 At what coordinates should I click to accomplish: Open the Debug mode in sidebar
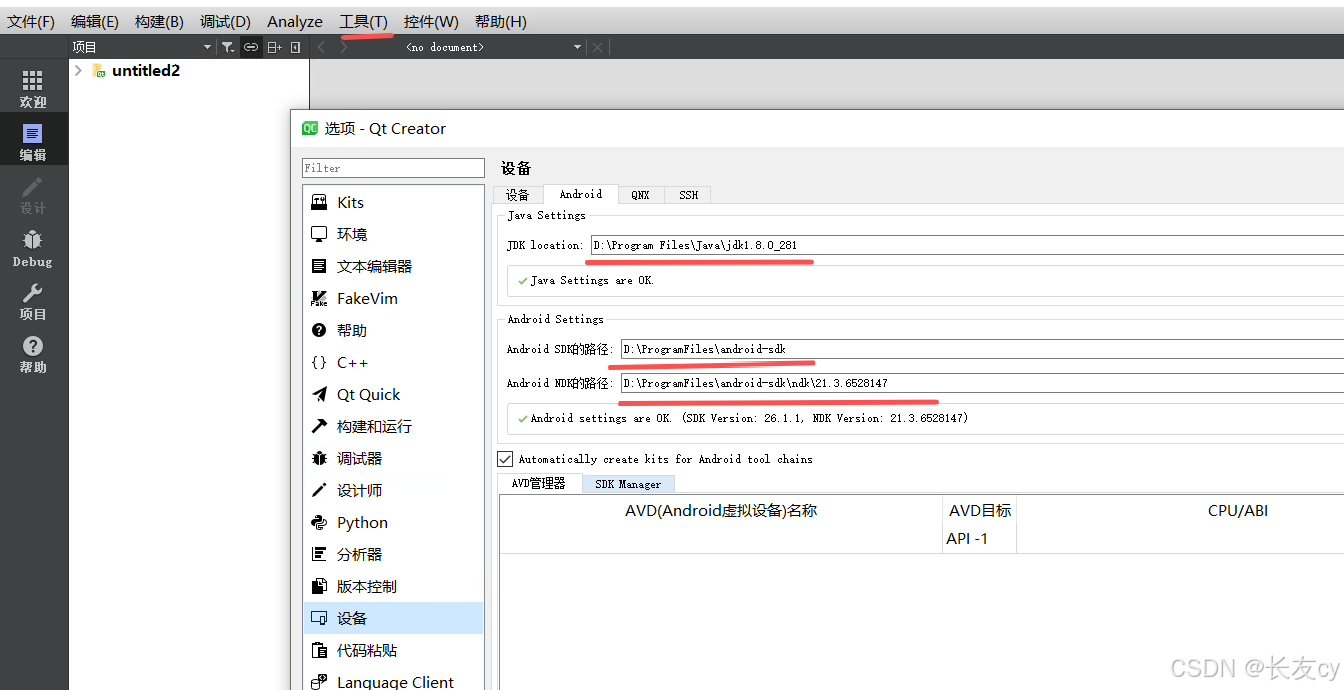click(33, 247)
